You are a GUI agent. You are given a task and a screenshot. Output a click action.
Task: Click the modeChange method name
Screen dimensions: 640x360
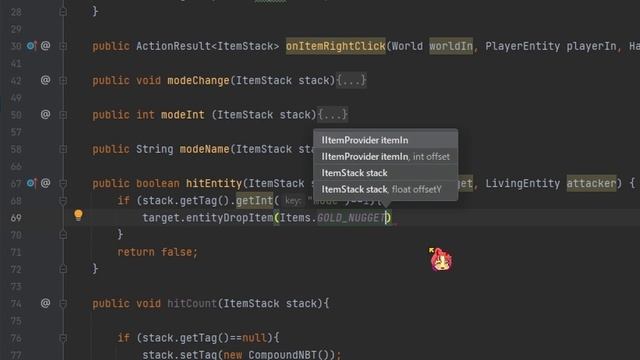[x=198, y=80]
